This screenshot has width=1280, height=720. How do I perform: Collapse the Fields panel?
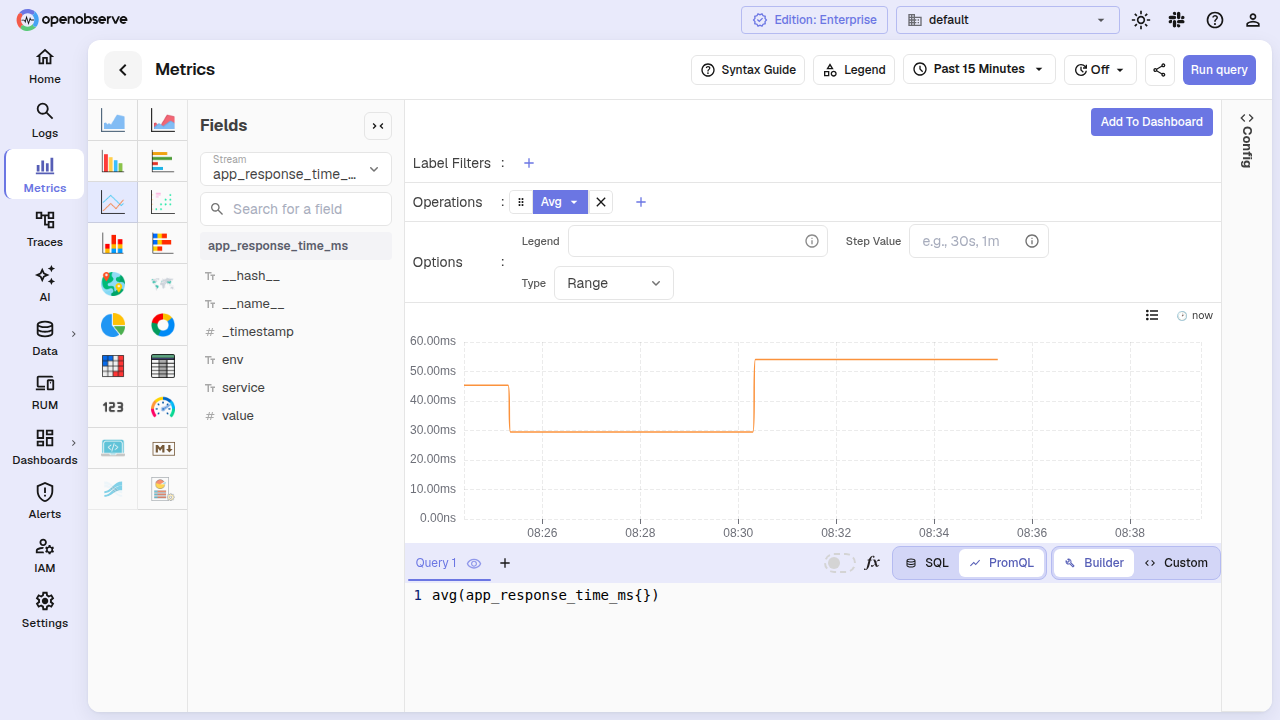click(378, 125)
